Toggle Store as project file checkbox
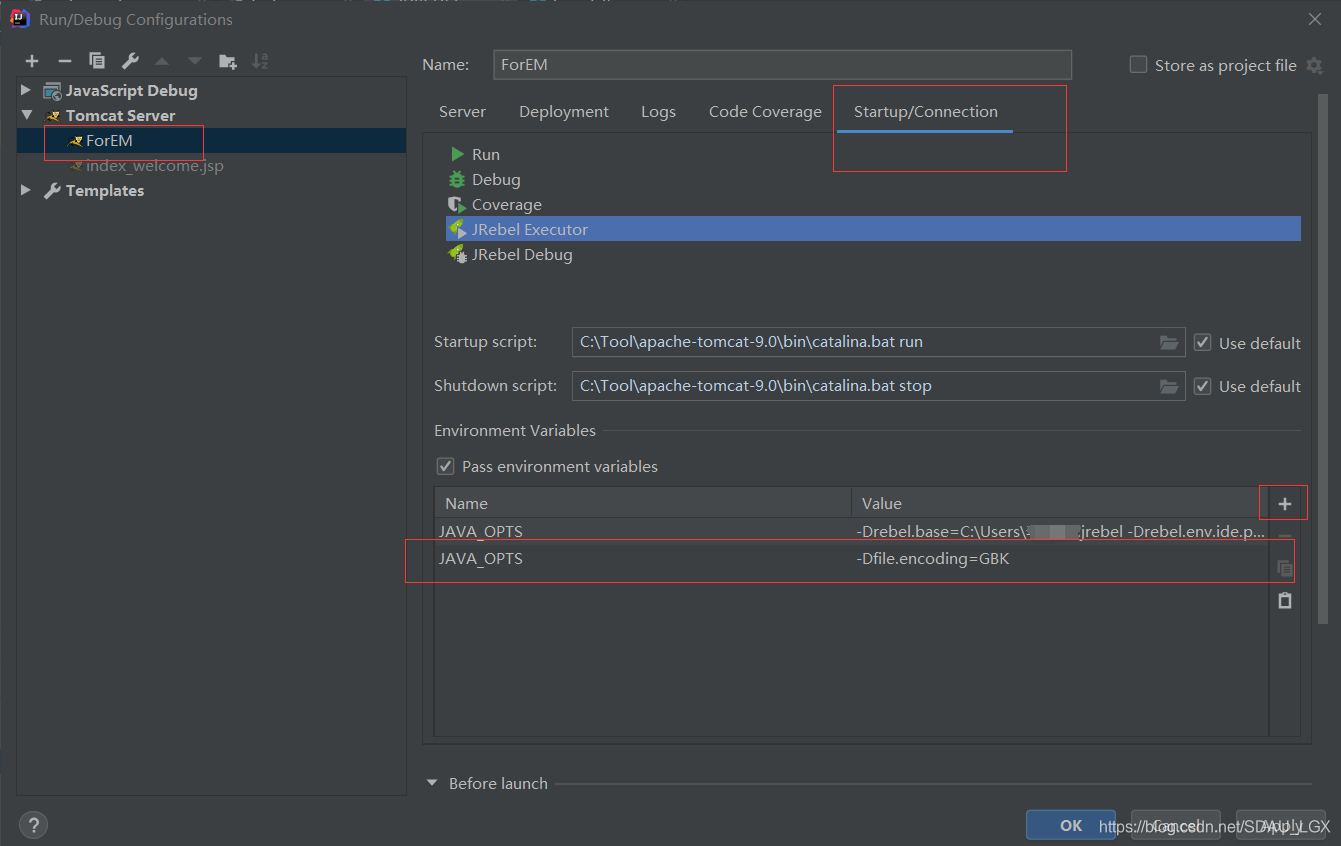This screenshot has width=1341, height=846. pos(1138,65)
